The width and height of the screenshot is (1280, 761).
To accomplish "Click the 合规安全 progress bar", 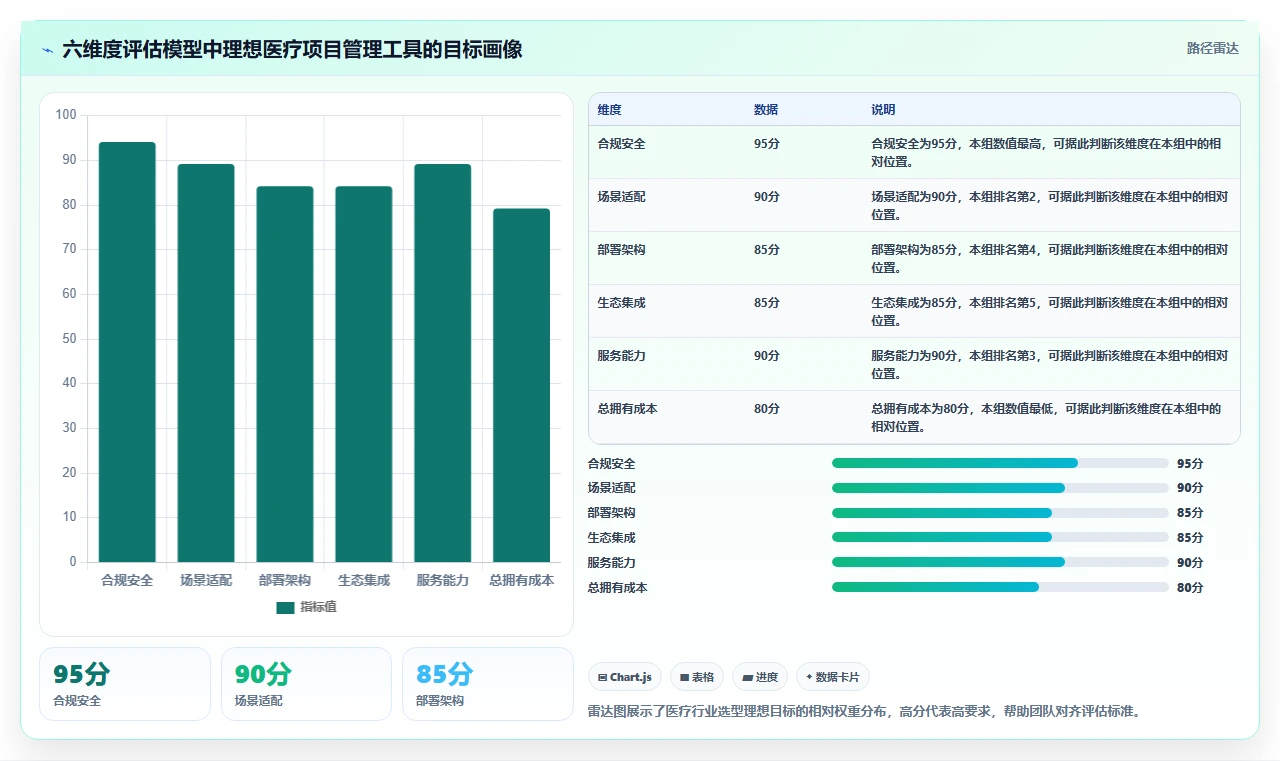I will pos(1000,463).
